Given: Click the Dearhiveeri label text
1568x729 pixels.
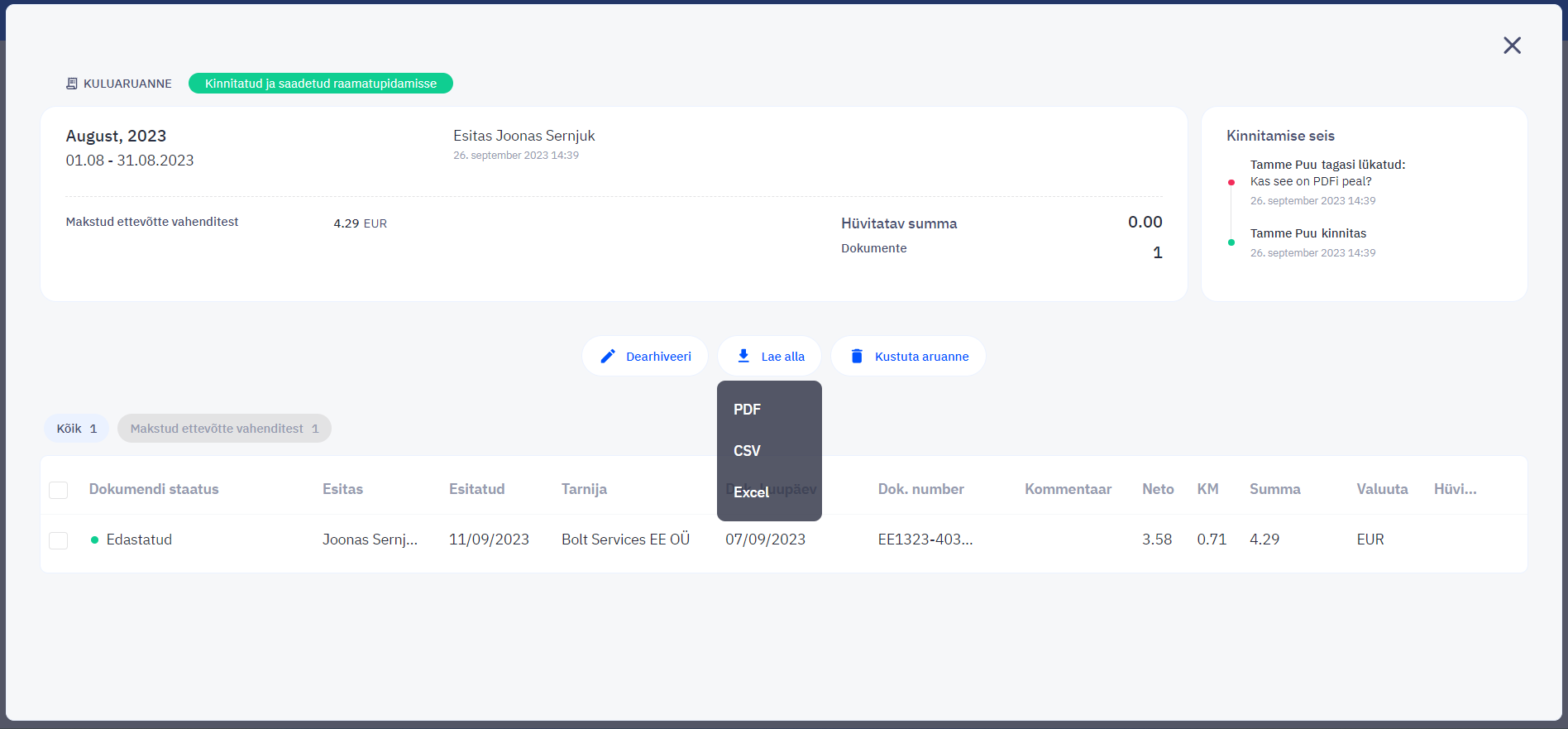Looking at the screenshot, I should [x=658, y=357].
